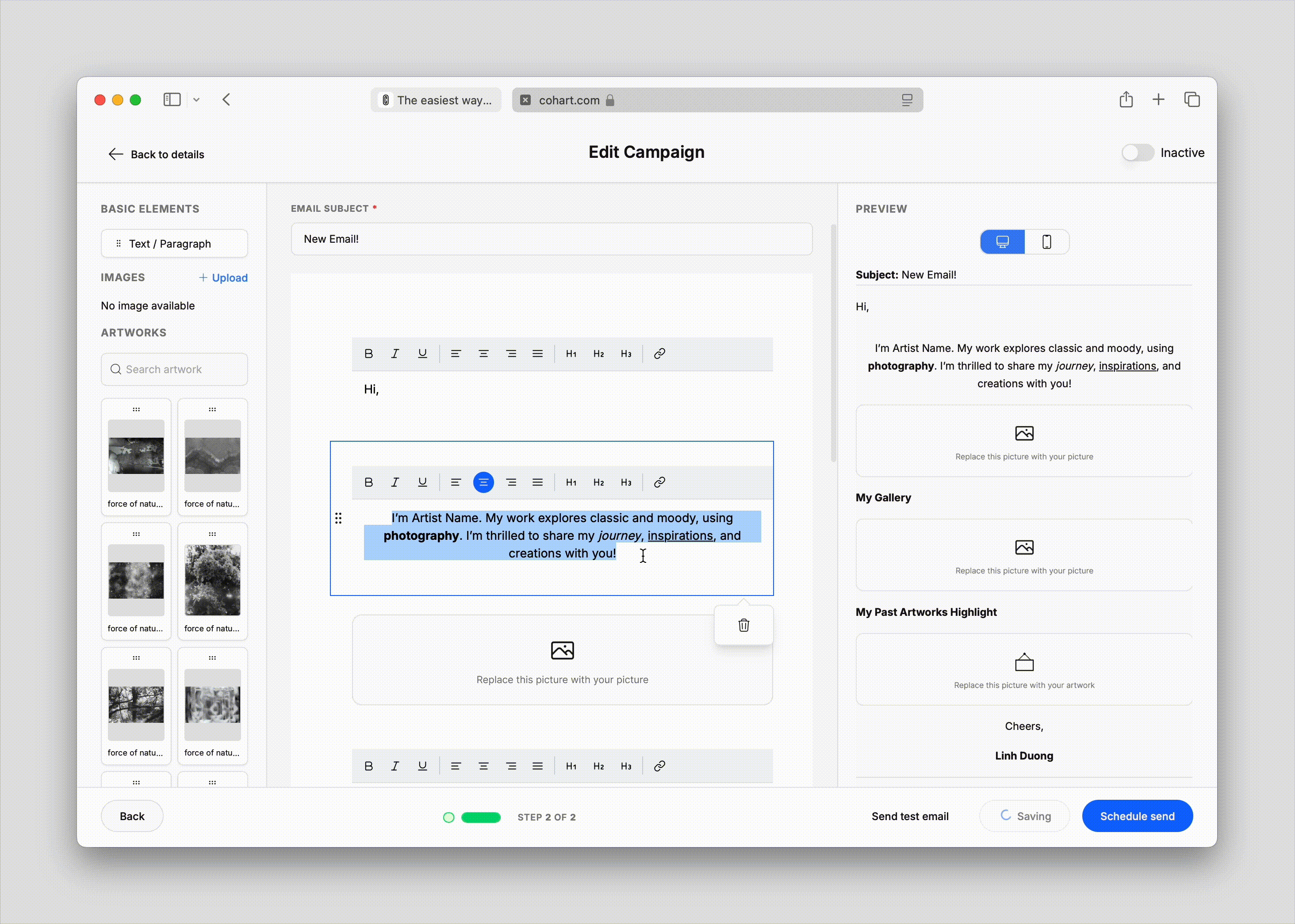1295x924 pixels.
Task: Click Schedule send
Action: (x=1137, y=816)
